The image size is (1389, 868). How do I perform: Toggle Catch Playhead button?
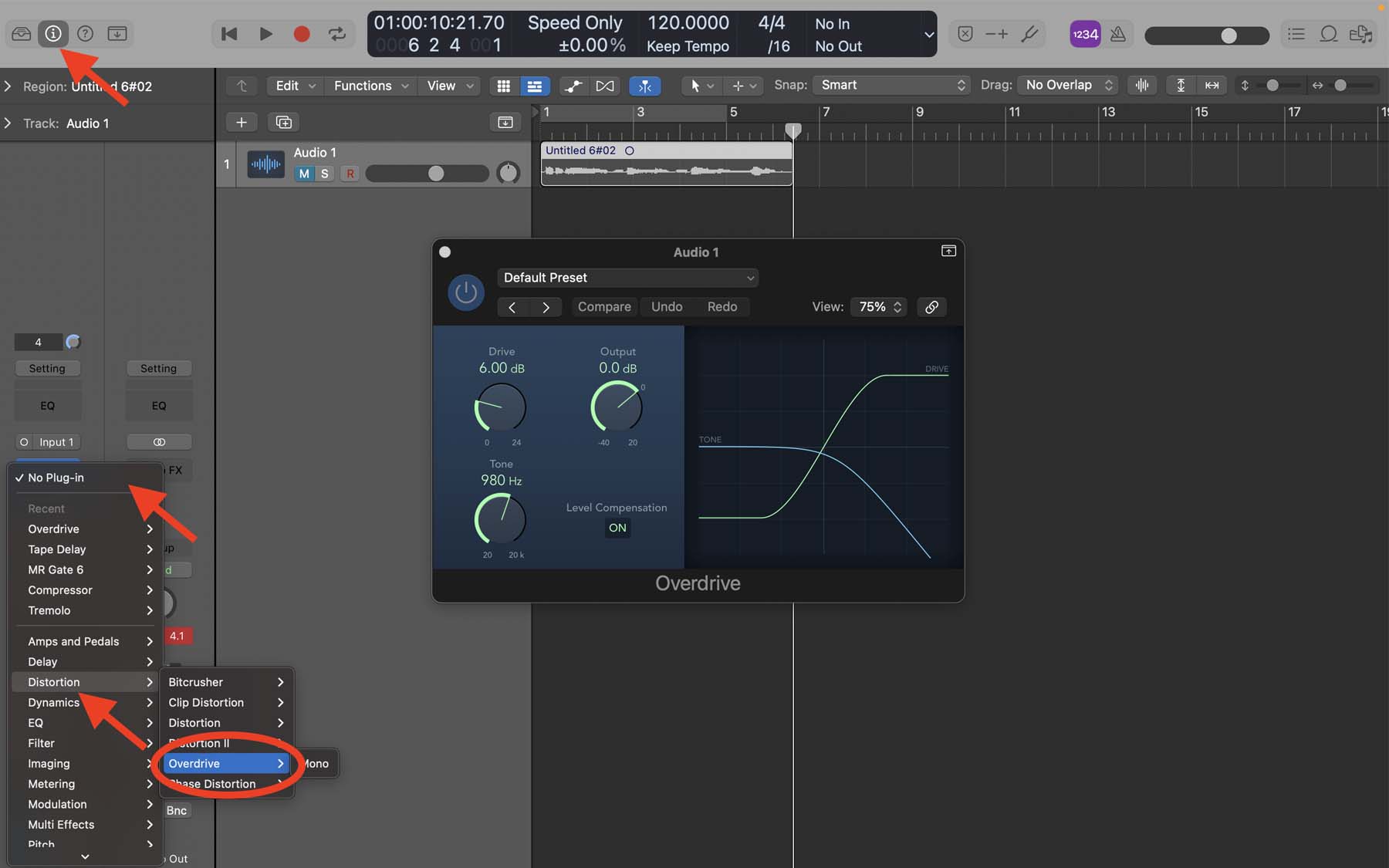coord(645,86)
